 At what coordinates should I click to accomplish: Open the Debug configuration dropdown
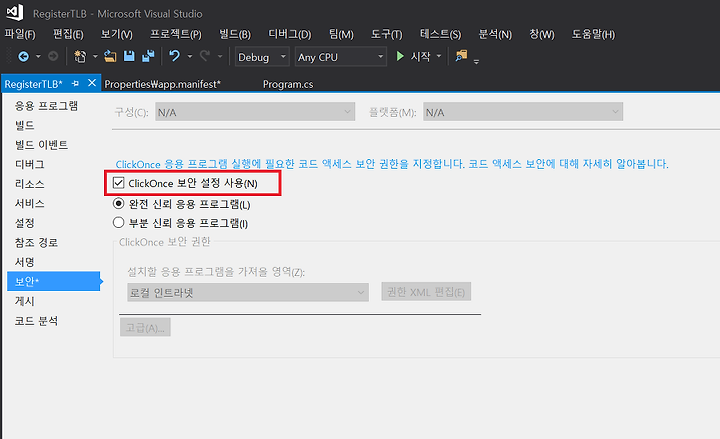click(262, 57)
